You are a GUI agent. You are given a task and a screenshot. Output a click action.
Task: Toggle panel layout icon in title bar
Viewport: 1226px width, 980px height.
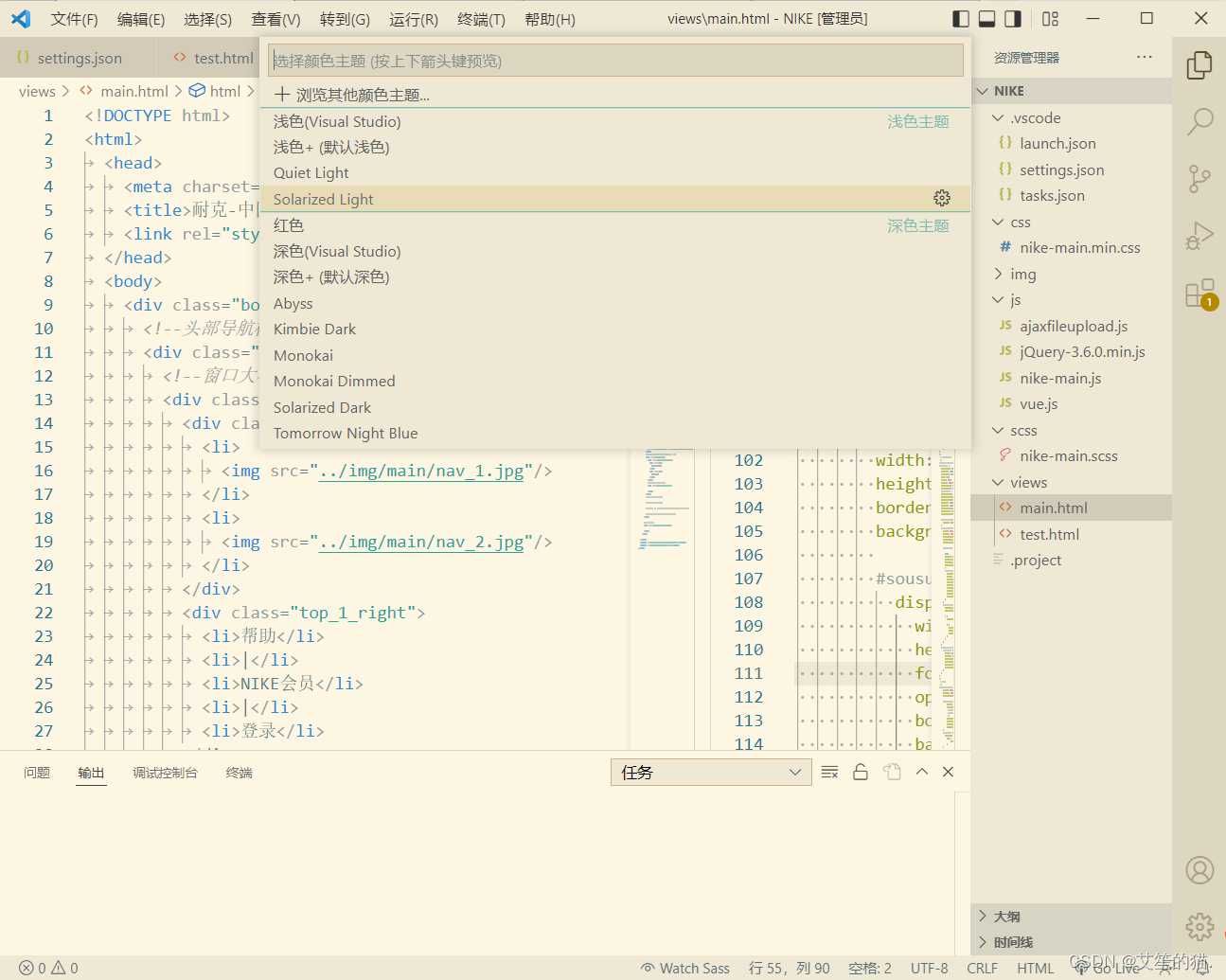(x=986, y=18)
